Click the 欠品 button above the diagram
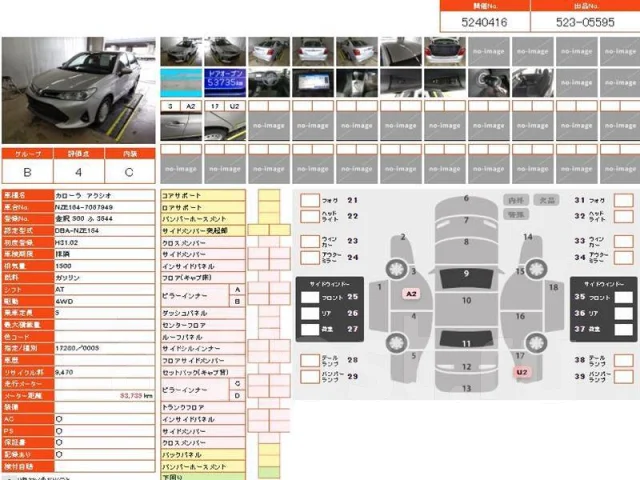Viewport: 640px width, 480px height. coord(547,200)
